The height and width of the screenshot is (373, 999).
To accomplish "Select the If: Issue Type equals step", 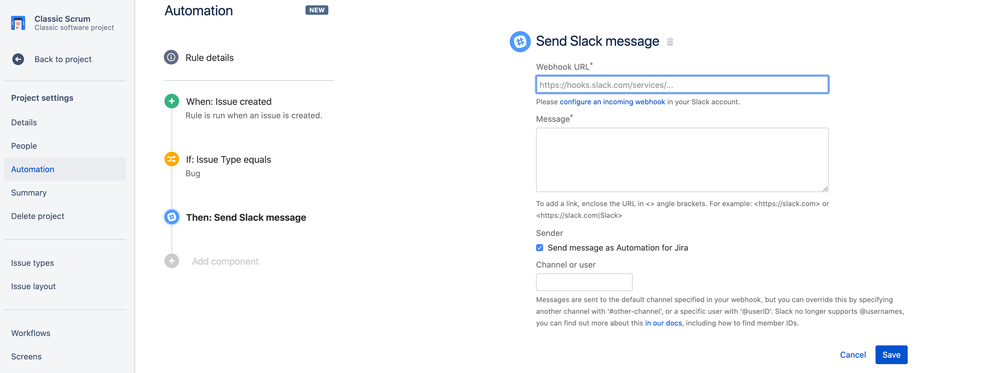I will [228, 159].
